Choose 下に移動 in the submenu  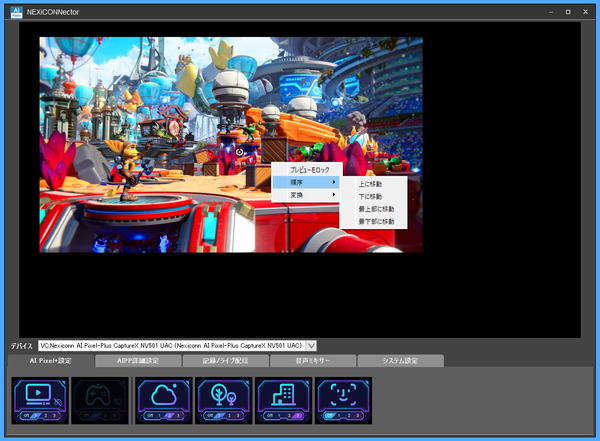click(373, 196)
